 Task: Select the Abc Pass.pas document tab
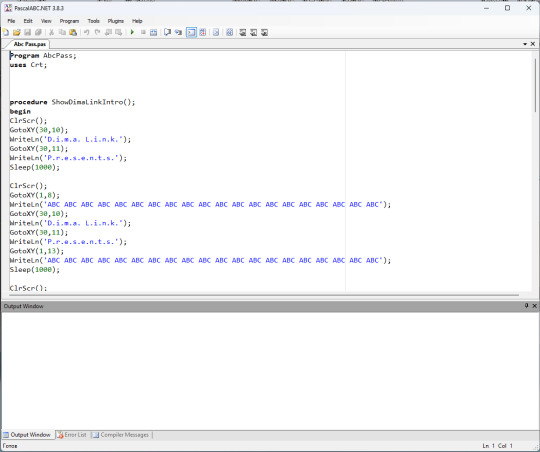(29, 44)
